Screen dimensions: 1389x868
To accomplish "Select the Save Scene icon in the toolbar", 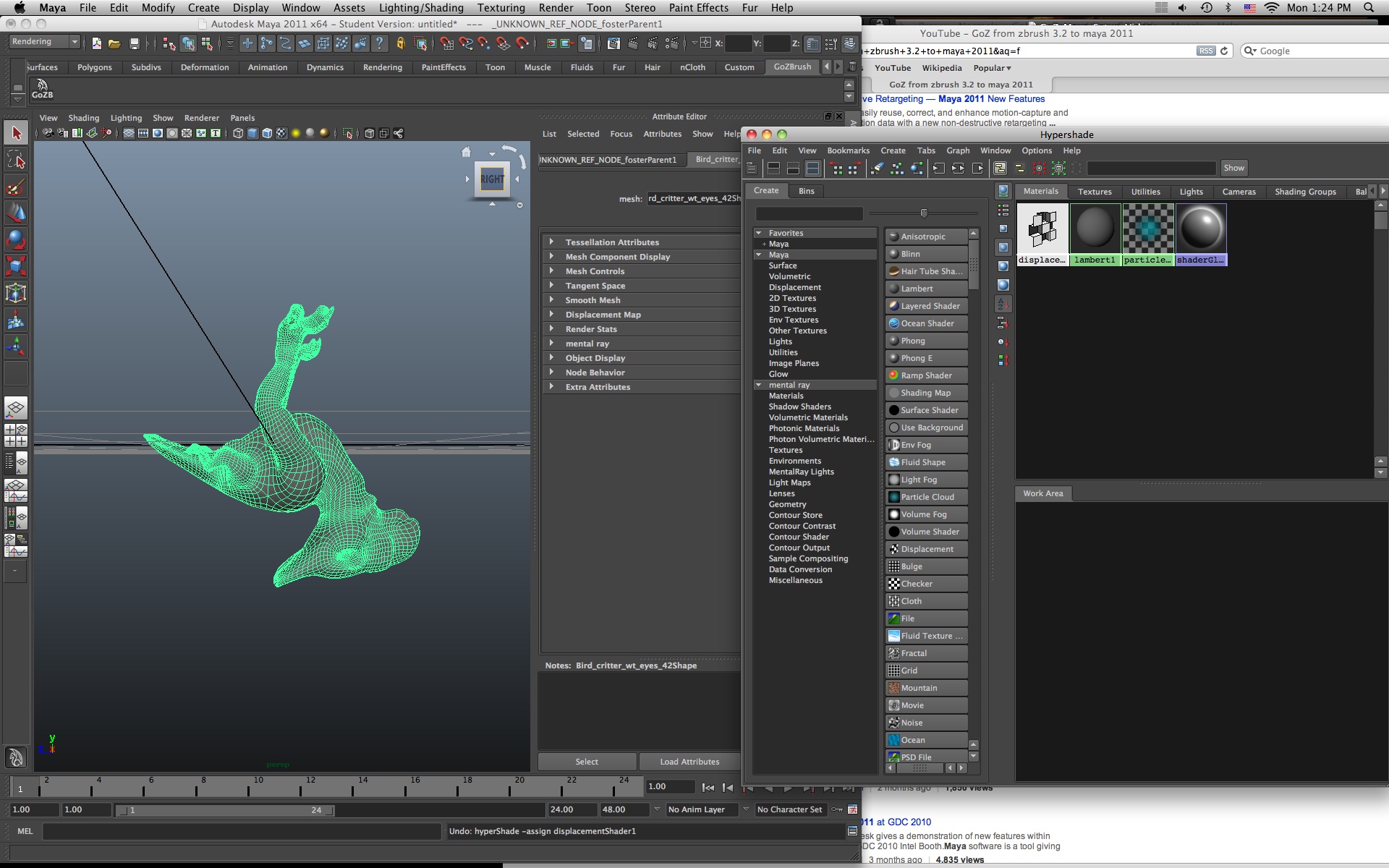I will [x=135, y=43].
